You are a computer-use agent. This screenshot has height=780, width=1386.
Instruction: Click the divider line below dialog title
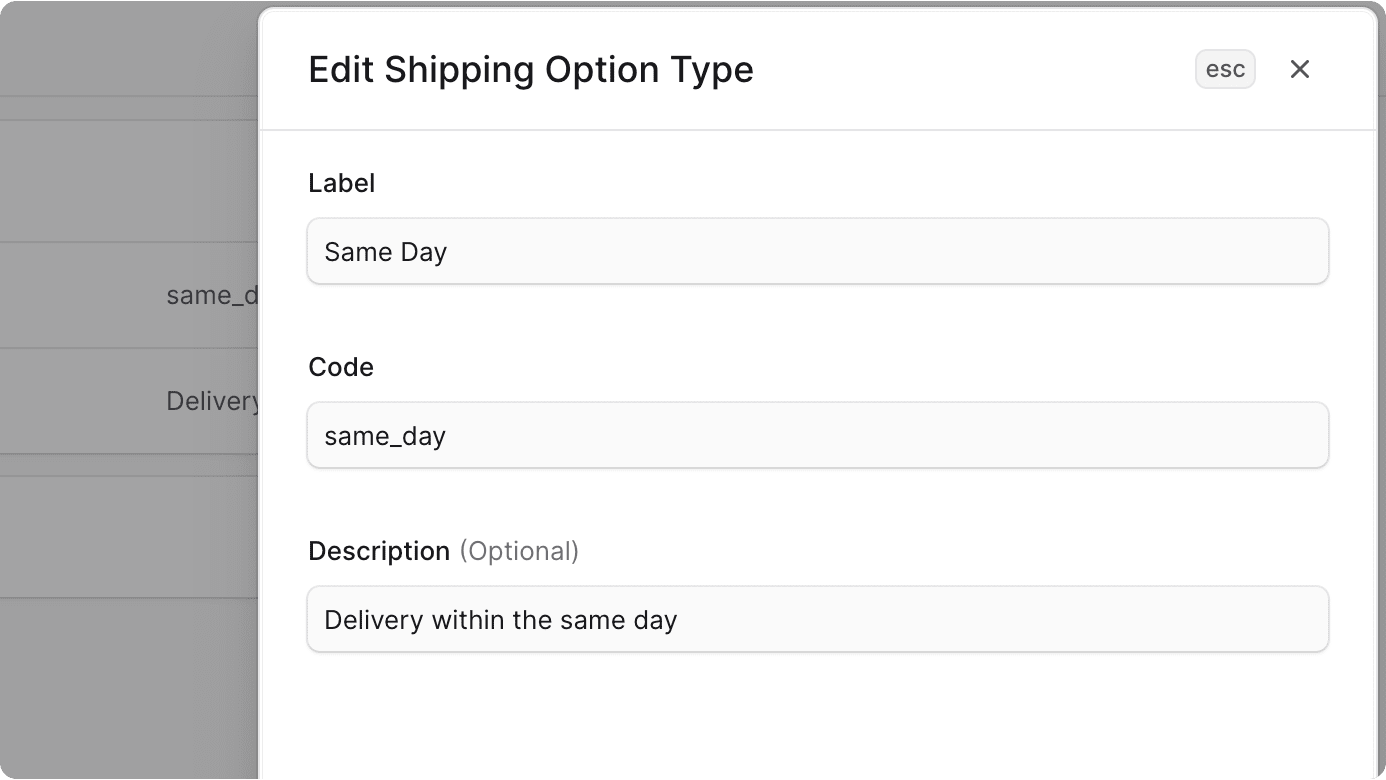pos(817,128)
